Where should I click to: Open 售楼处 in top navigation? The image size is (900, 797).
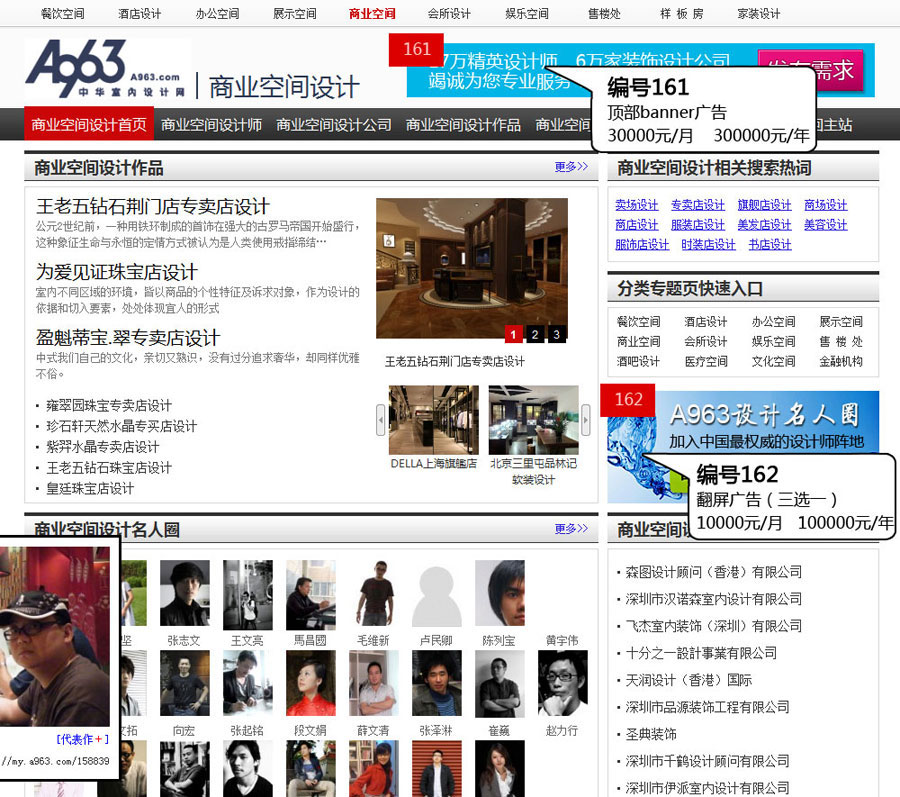tap(604, 13)
